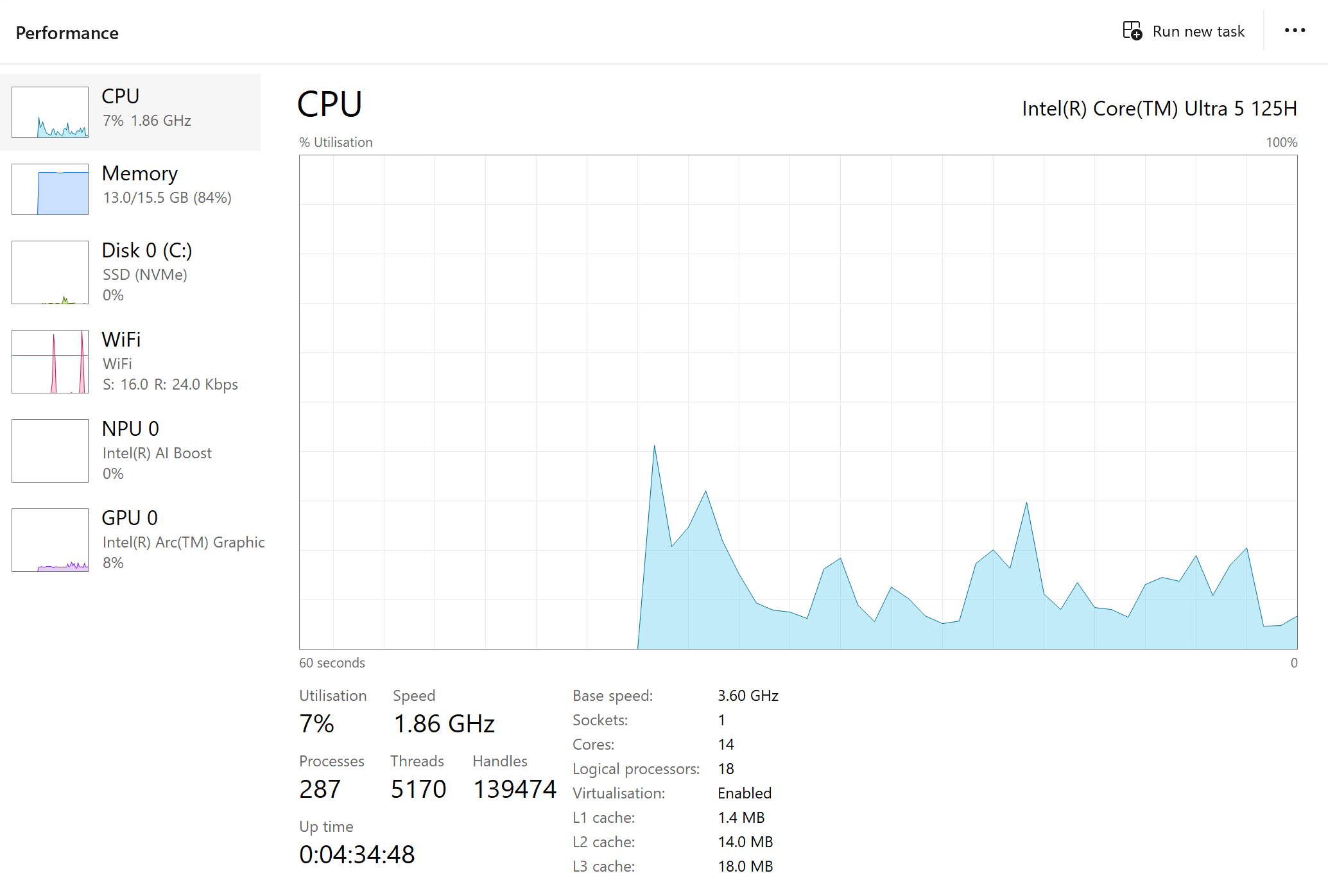Select the Memory usage thumbnail graph
The width and height of the screenshot is (1328, 896).
pyautogui.click(x=50, y=189)
